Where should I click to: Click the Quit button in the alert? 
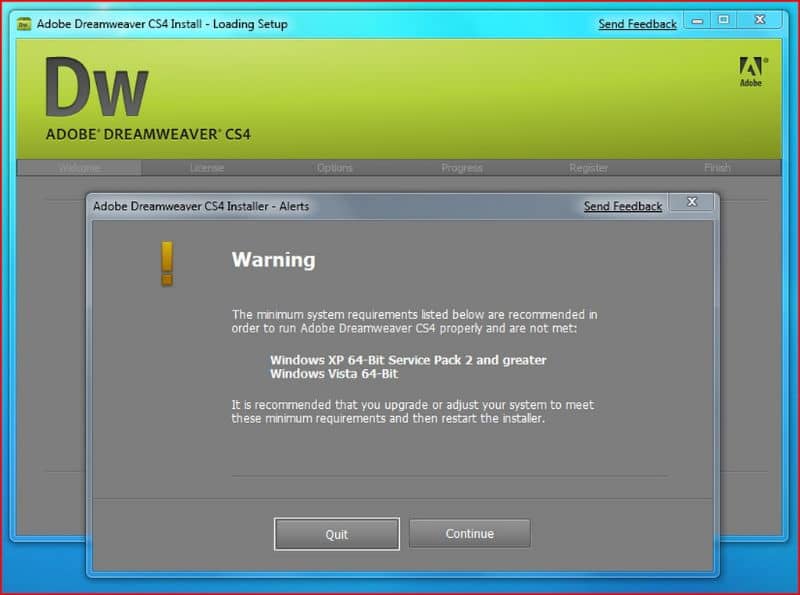click(x=337, y=534)
